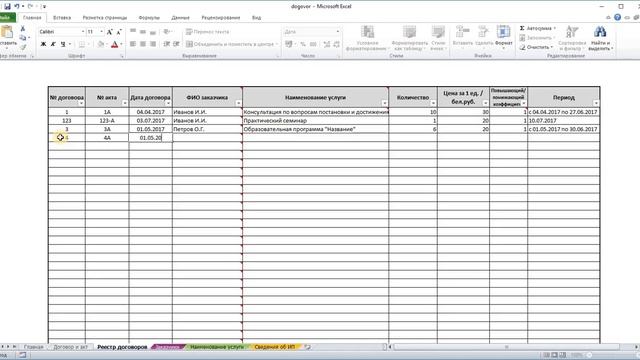Apply fill color with the paint bucket
The image size is (640, 360).
(x=100, y=44)
